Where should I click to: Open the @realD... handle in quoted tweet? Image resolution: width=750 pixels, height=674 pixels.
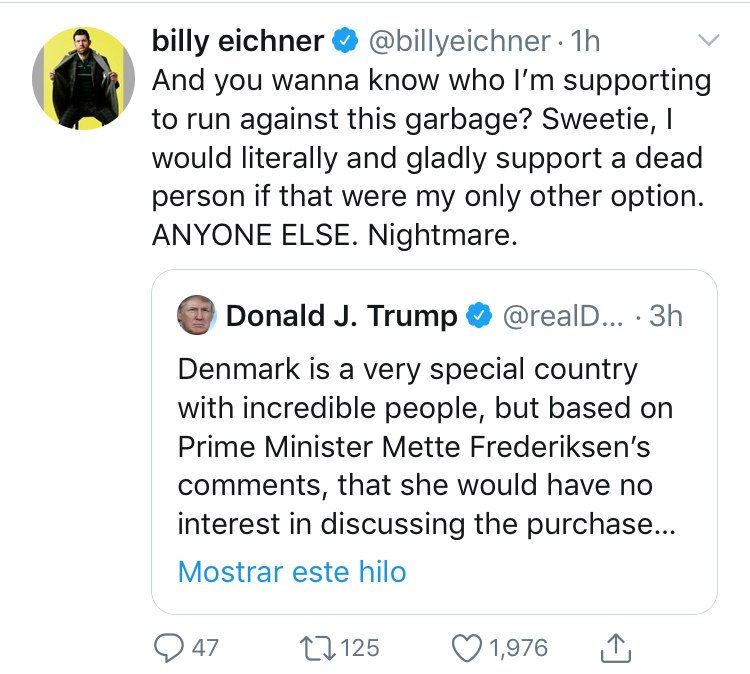coord(563,316)
